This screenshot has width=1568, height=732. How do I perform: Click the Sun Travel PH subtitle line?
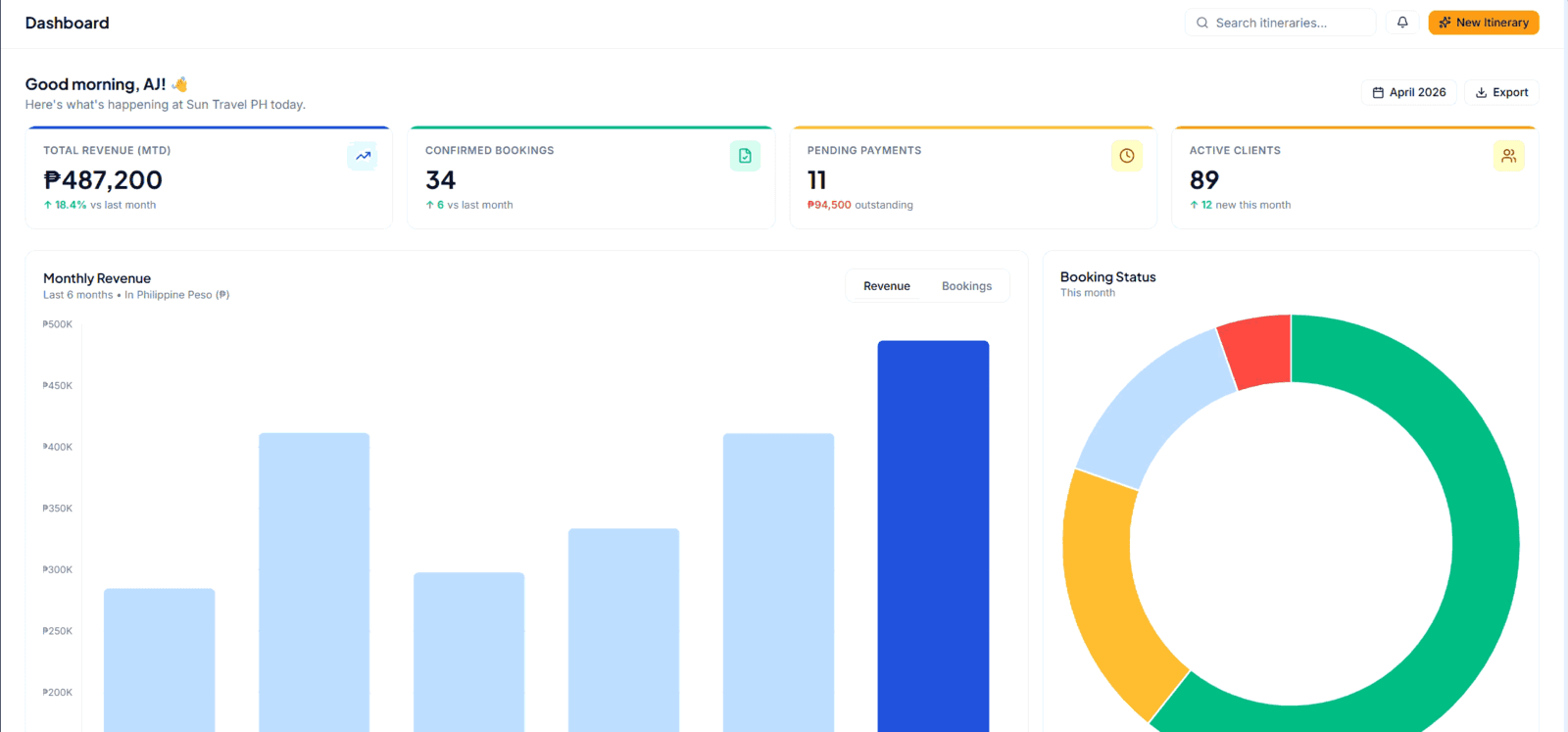tap(166, 105)
